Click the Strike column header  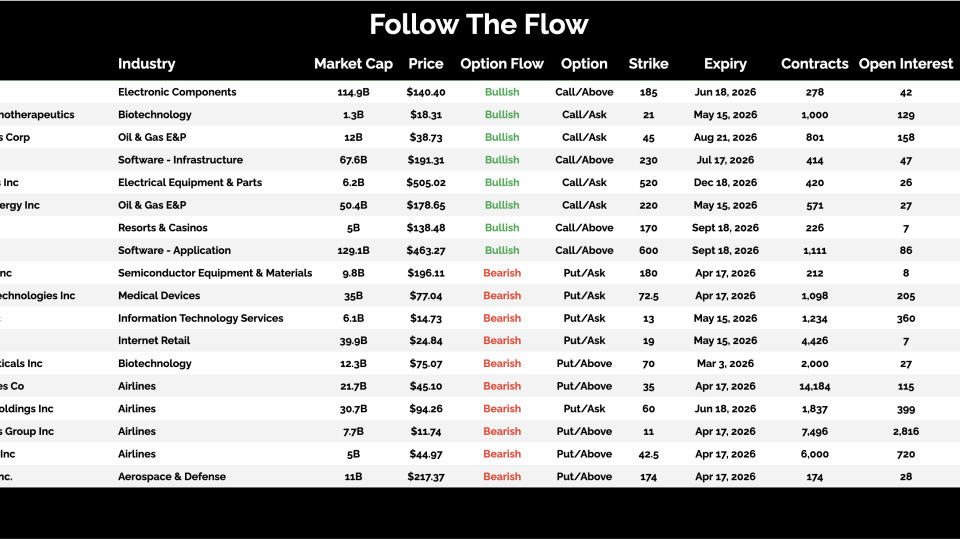click(649, 64)
